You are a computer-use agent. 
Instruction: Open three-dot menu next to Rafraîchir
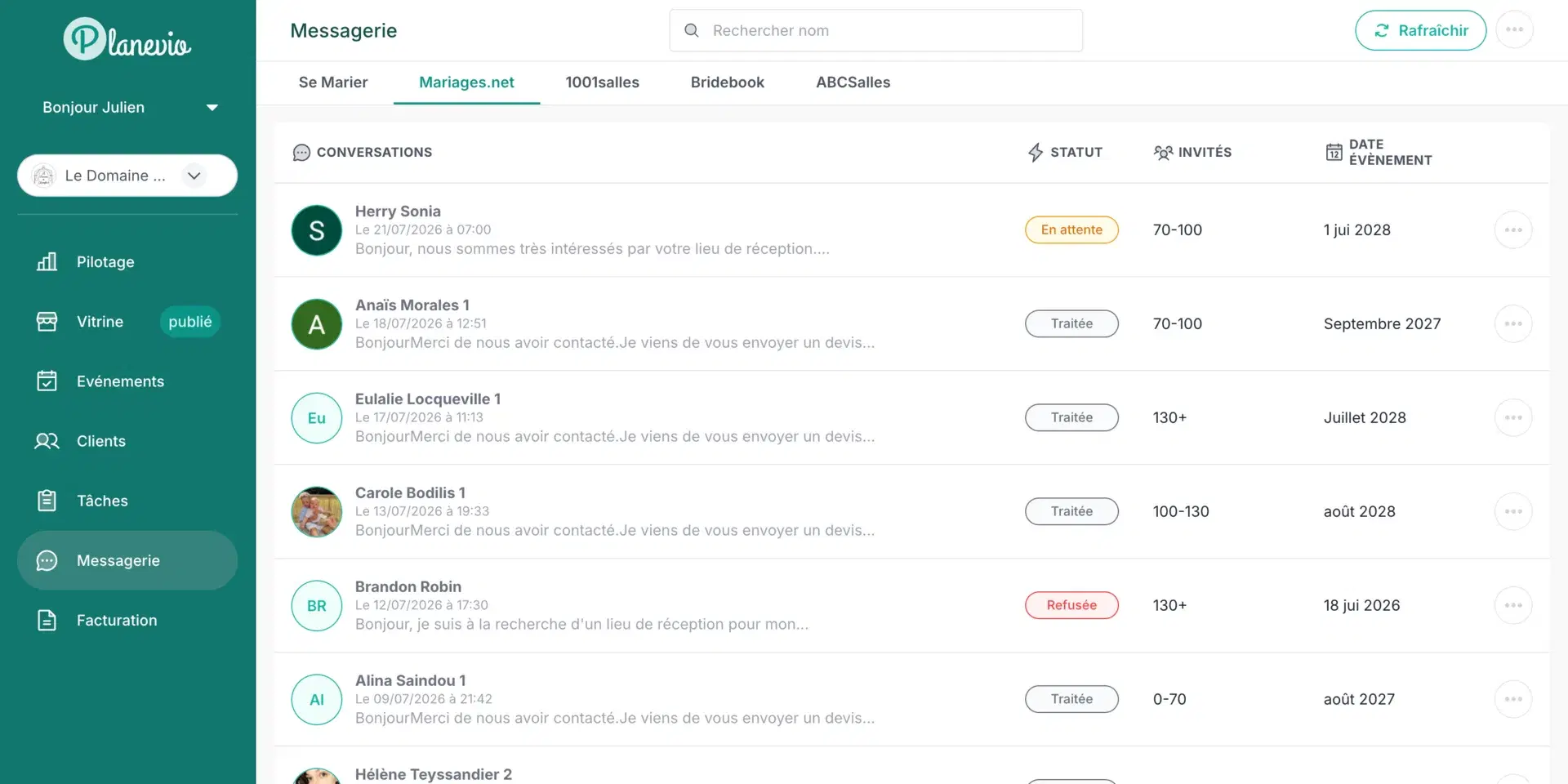click(1514, 30)
